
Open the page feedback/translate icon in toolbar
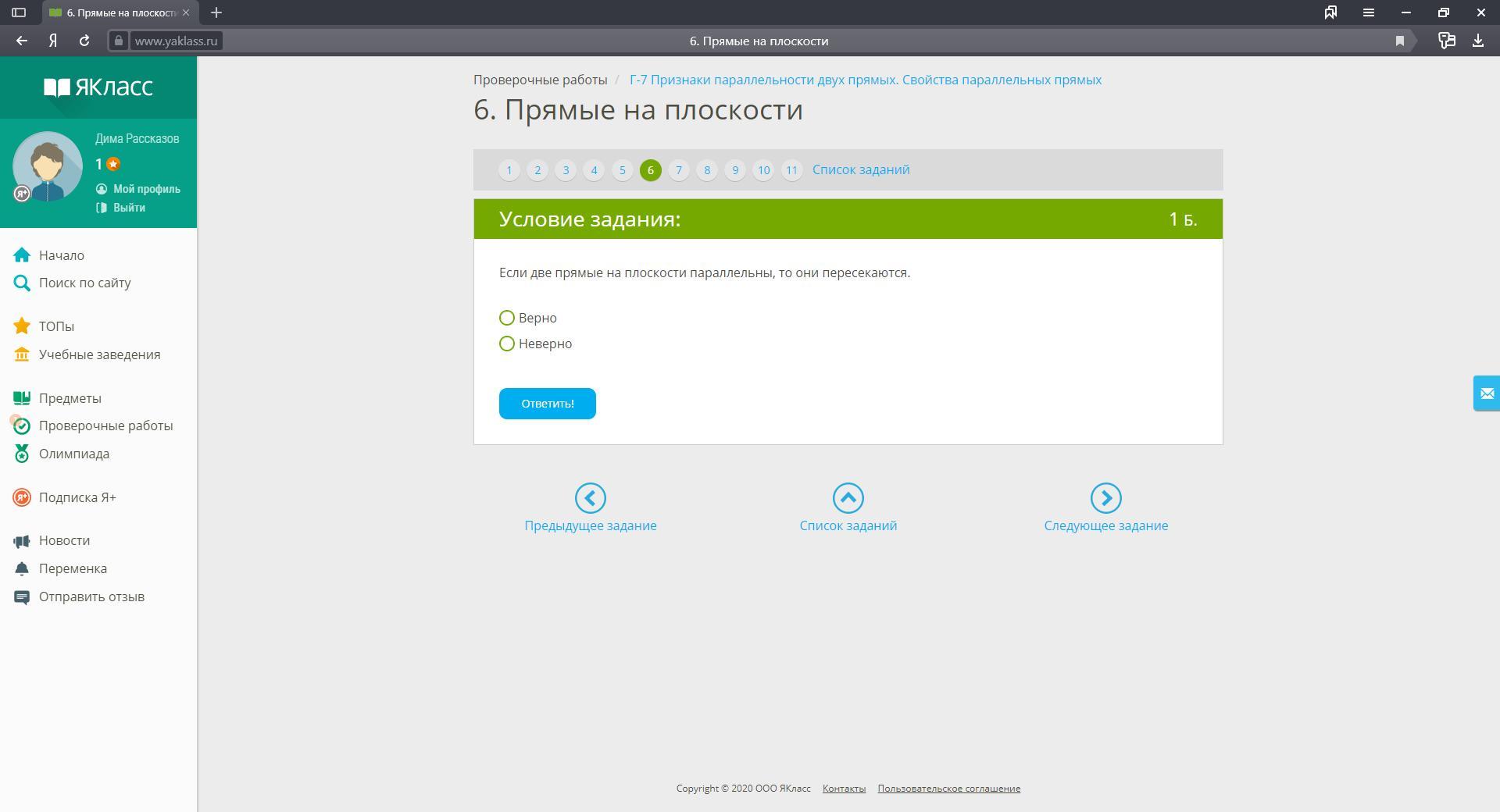point(1447,41)
